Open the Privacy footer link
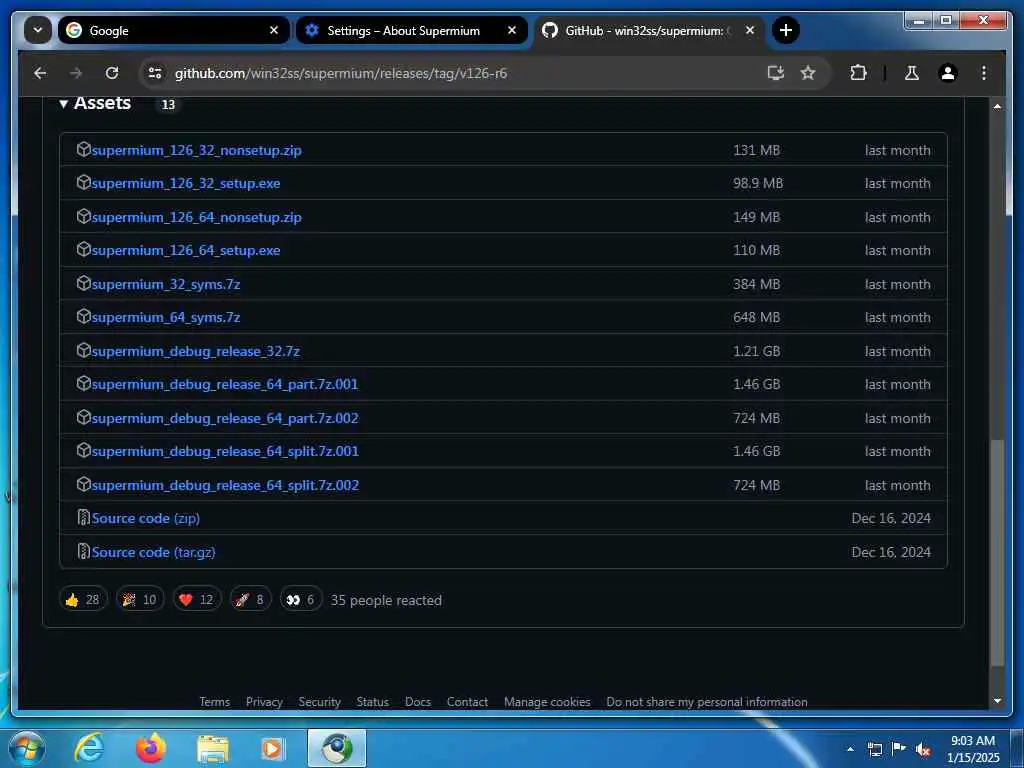 click(x=264, y=701)
